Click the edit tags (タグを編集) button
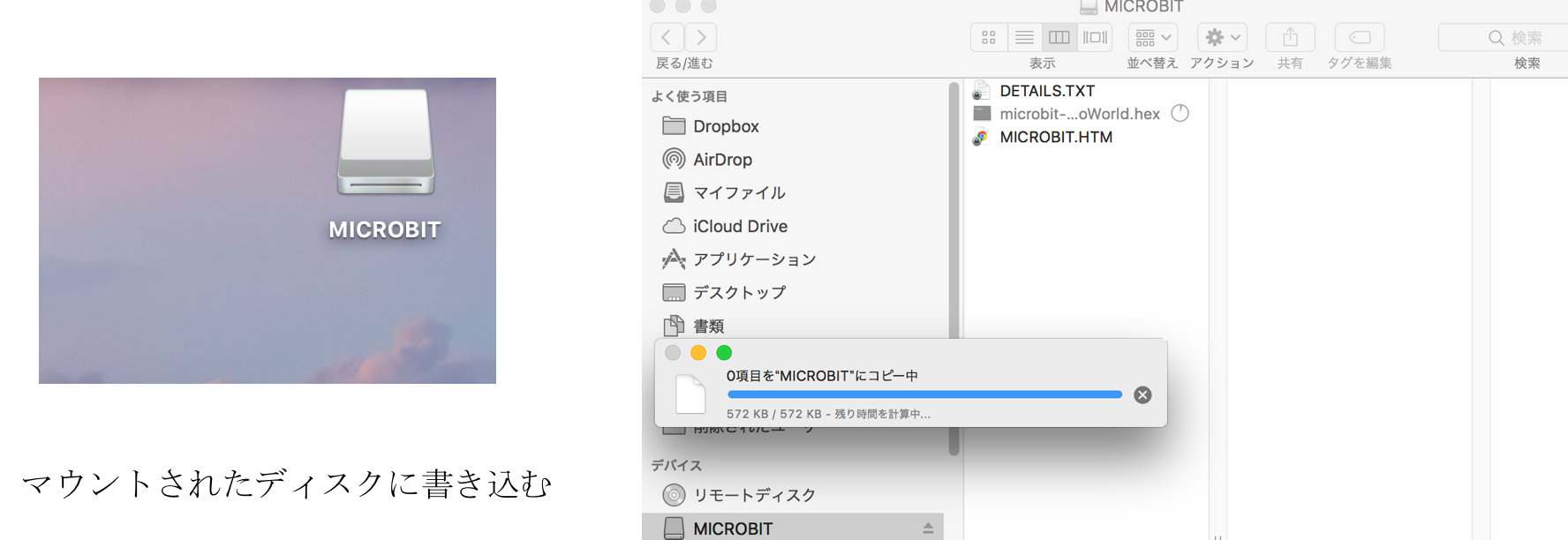This screenshot has height=540, width=1568. click(1360, 37)
